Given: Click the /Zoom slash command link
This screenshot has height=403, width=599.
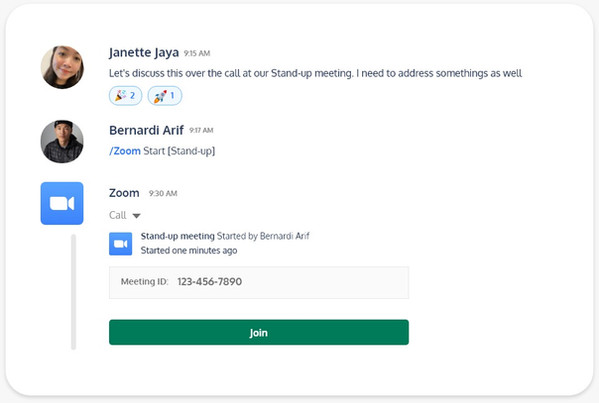Looking at the screenshot, I should pyautogui.click(x=125, y=151).
